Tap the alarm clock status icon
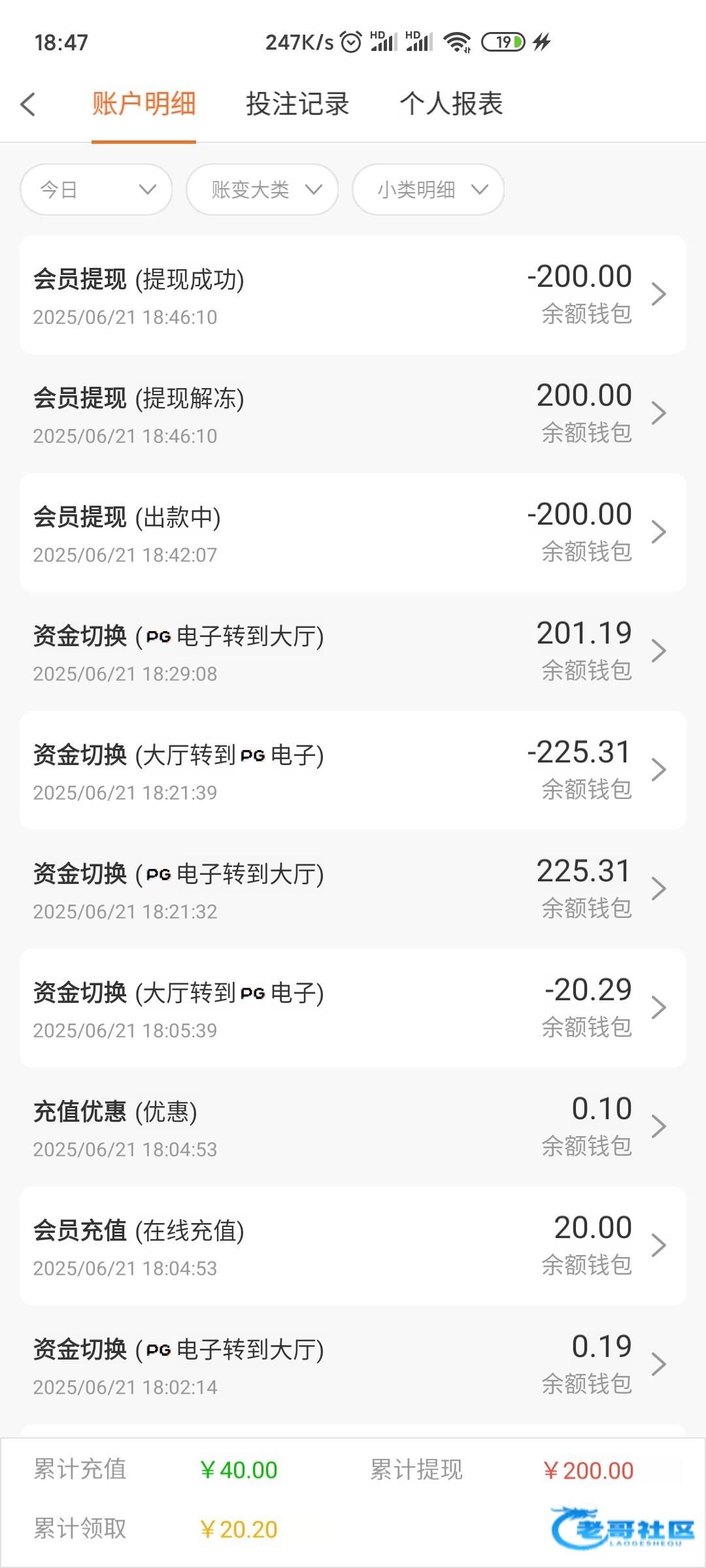706x1568 pixels. tap(351, 42)
